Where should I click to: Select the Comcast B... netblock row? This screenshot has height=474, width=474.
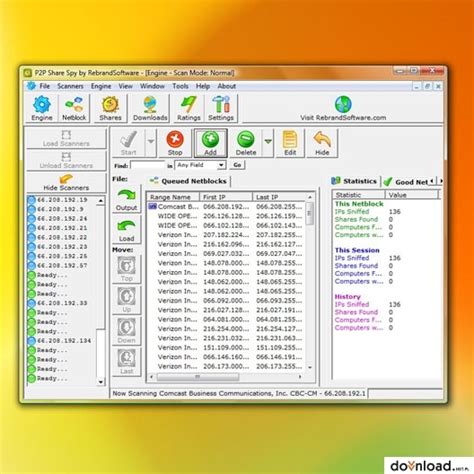click(x=226, y=207)
